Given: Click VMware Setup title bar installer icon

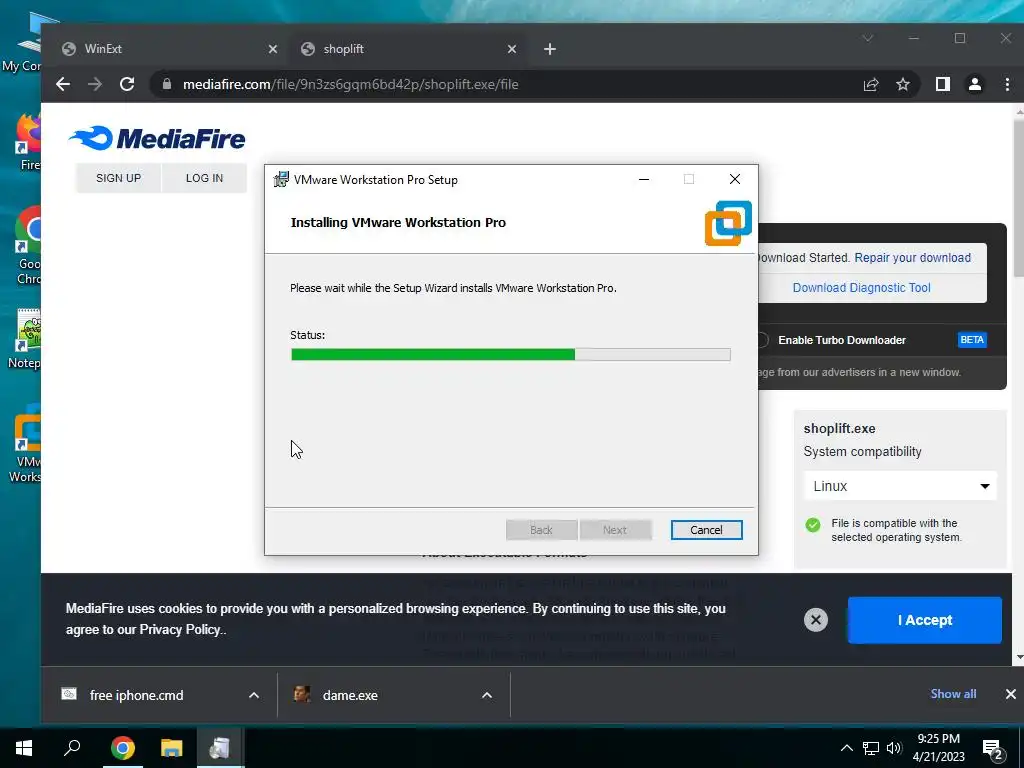Looking at the screenshot, I should pos(281,180).
